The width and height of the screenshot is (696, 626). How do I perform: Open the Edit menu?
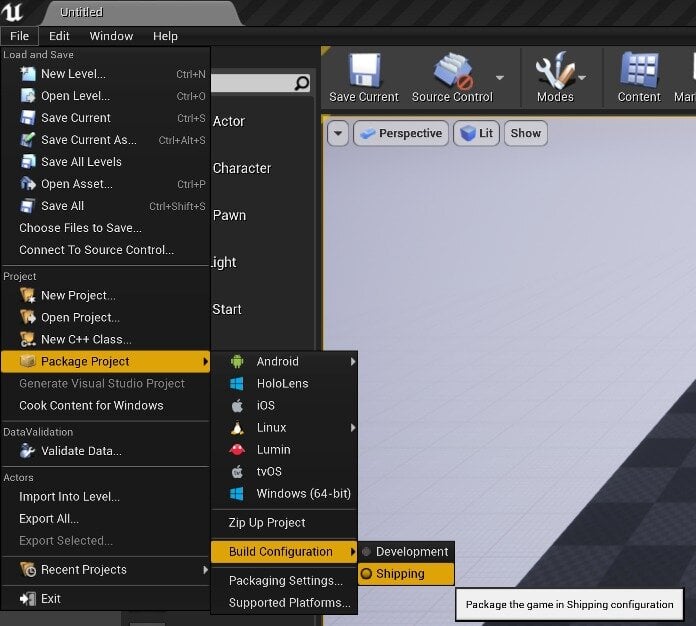59,36
